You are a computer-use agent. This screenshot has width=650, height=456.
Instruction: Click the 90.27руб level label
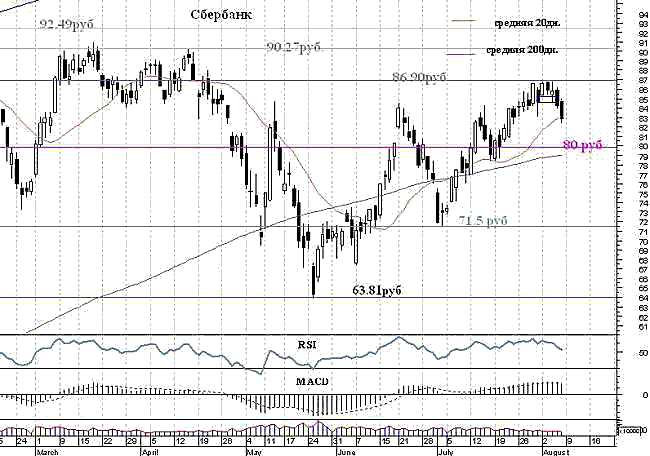click(x=293, y=48)
